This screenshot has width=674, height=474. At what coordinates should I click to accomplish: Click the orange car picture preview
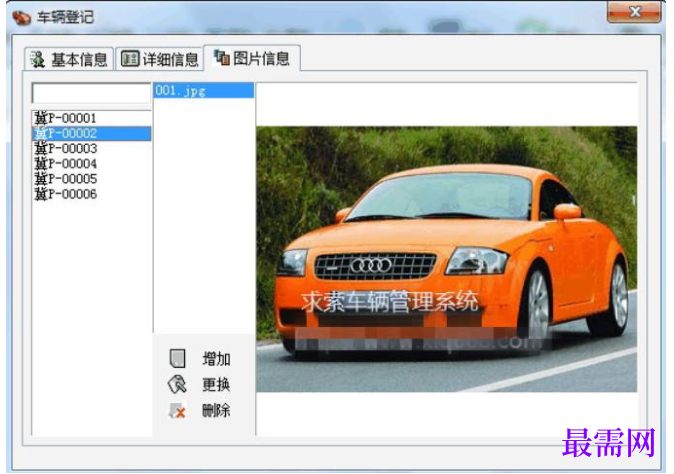[447, 259]
